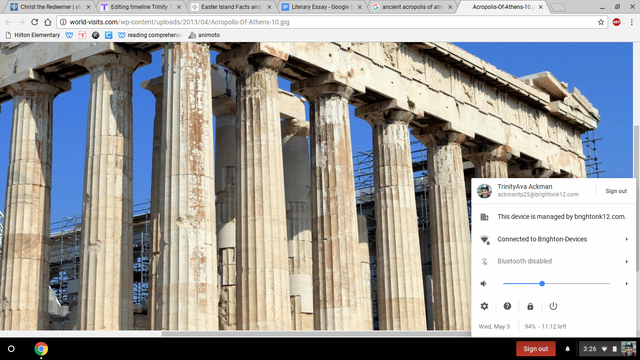Open a new tab
640x360 pixels.
tap(558, 7)
